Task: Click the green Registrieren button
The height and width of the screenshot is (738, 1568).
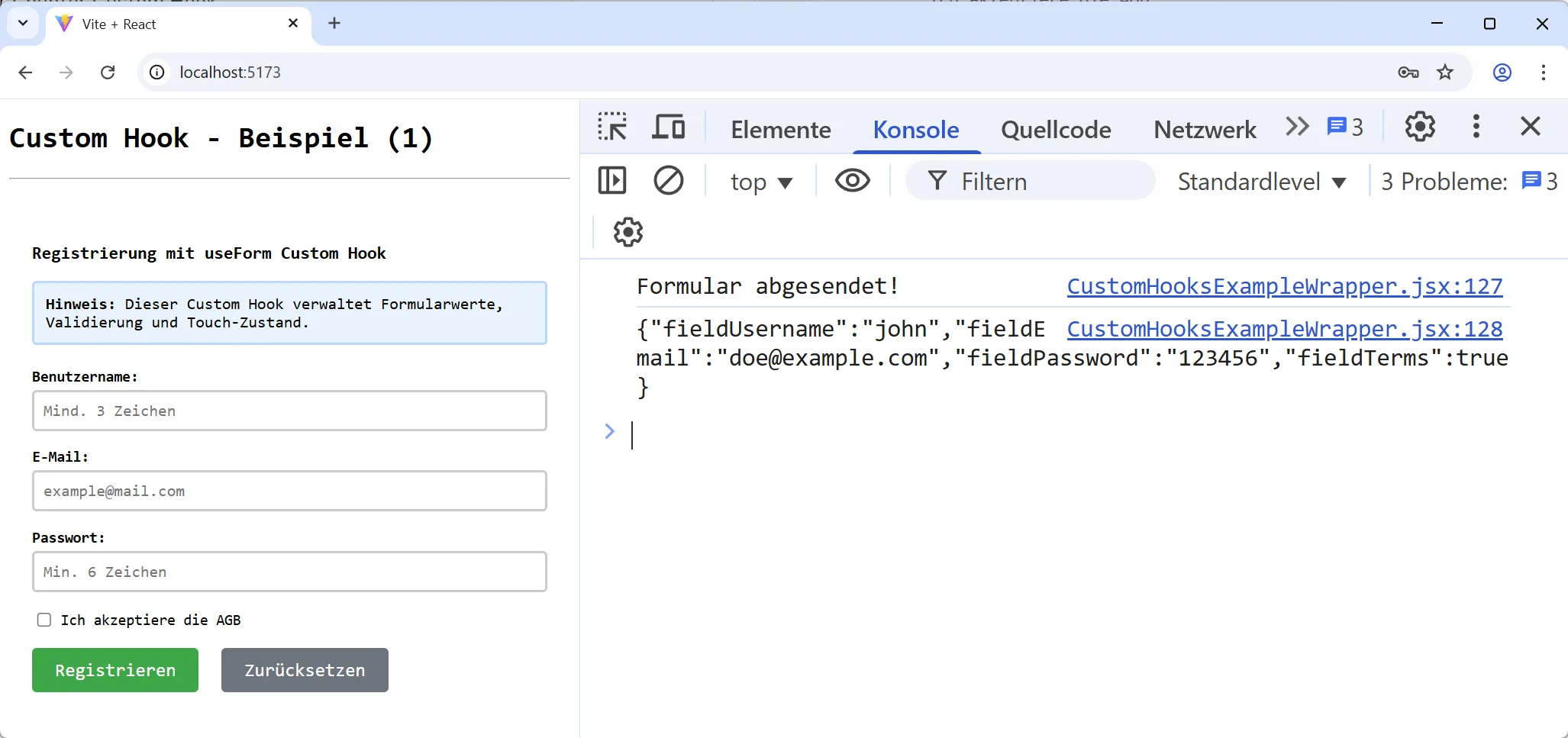Action: point(115,669)
